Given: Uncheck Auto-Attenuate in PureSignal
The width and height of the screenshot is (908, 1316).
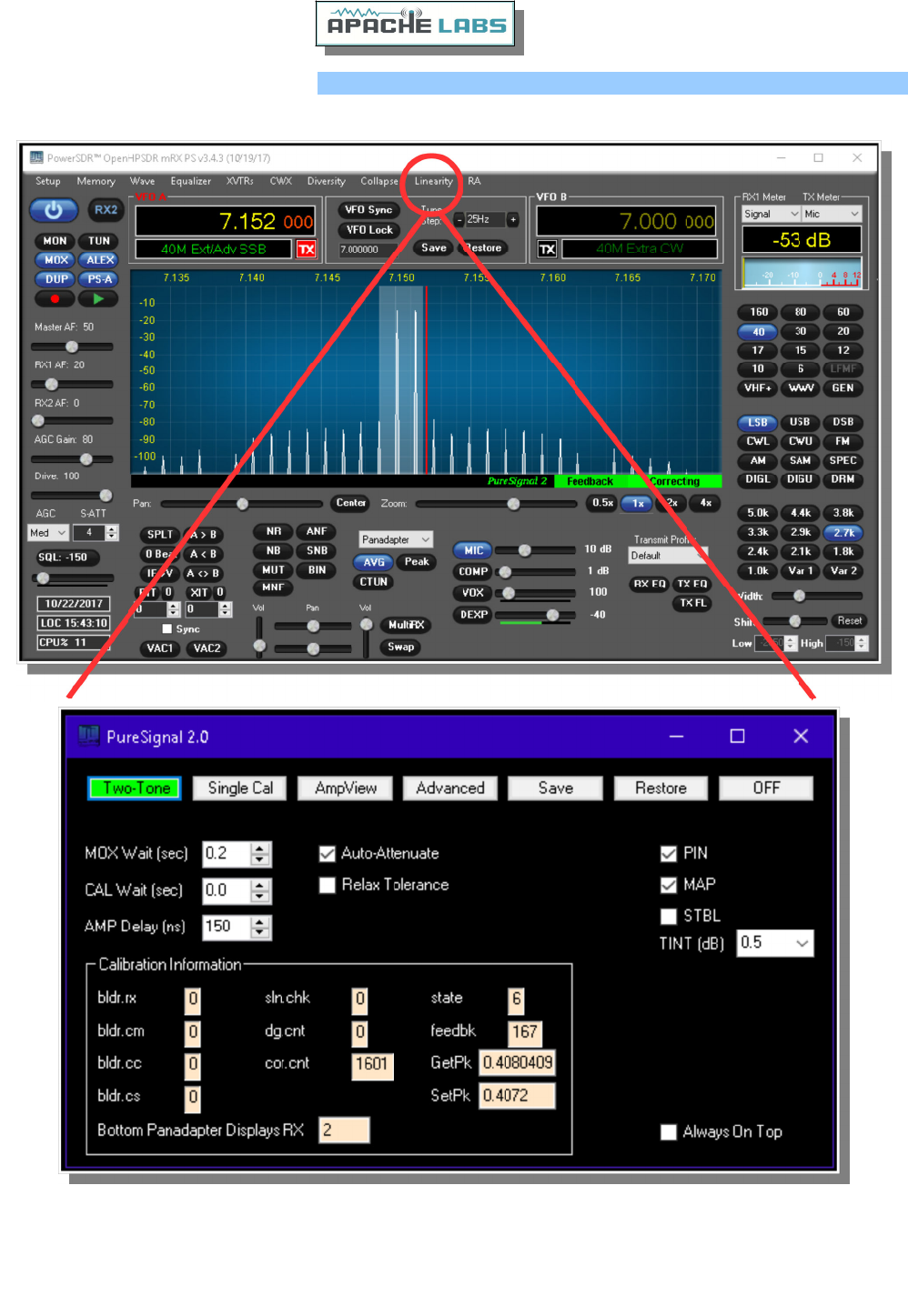Looking at the screenshot, I should click(x=328, y=854).
